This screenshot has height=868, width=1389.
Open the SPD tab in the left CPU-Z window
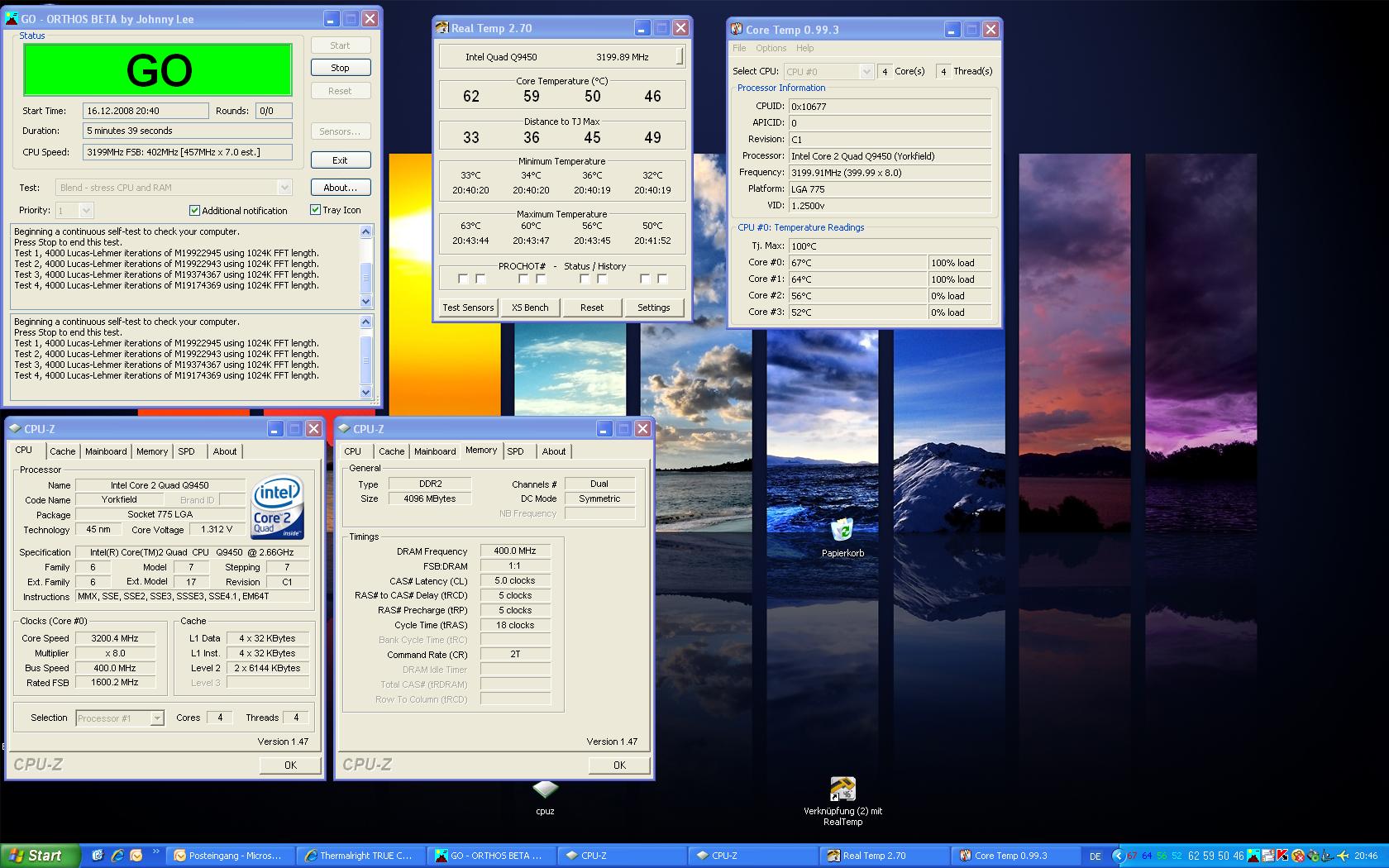point(187,451)
